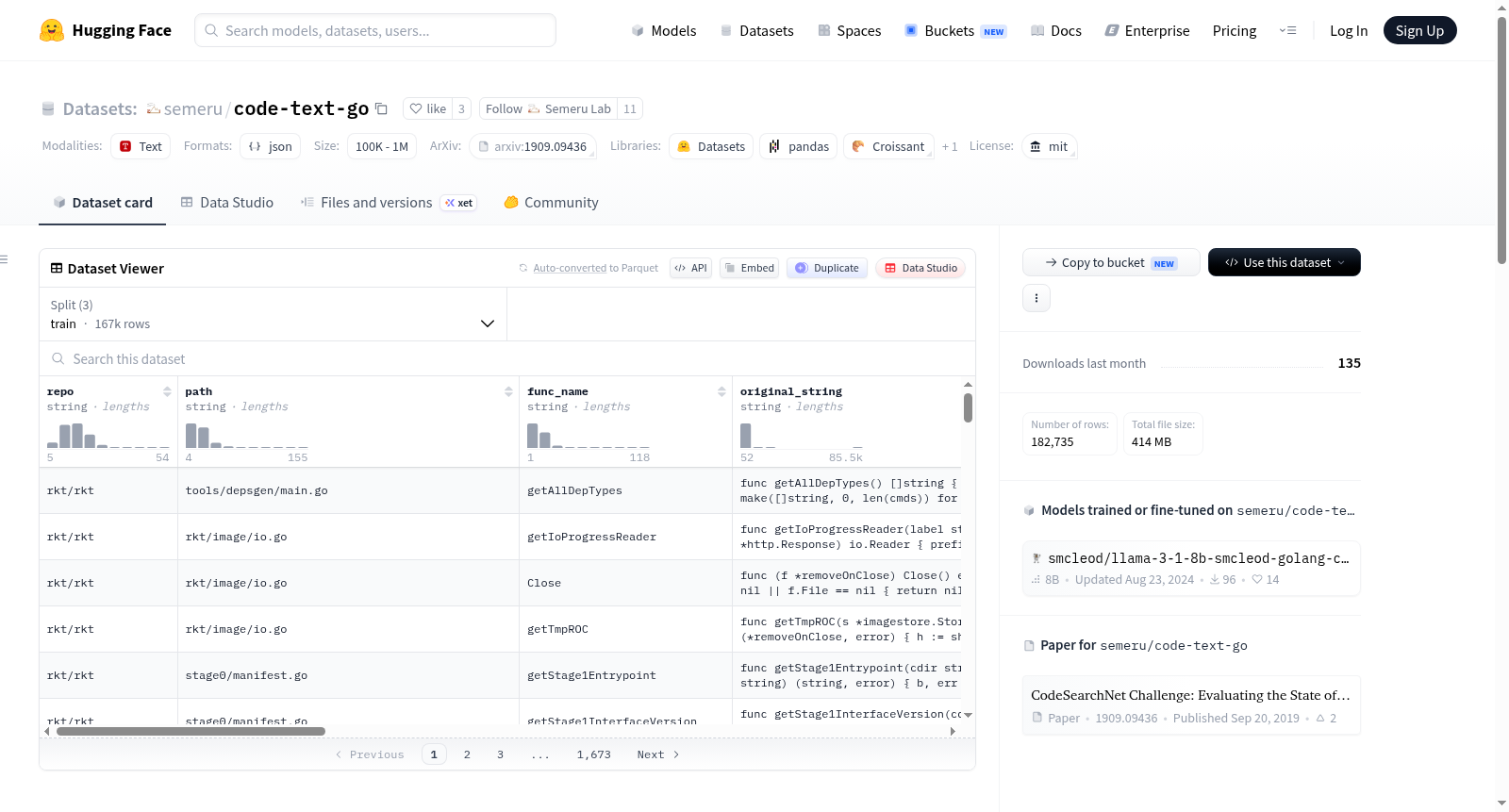Open Data Studio from the viewer header
Viewport: 1509px width, 812px height.
(x=920, y=268)
